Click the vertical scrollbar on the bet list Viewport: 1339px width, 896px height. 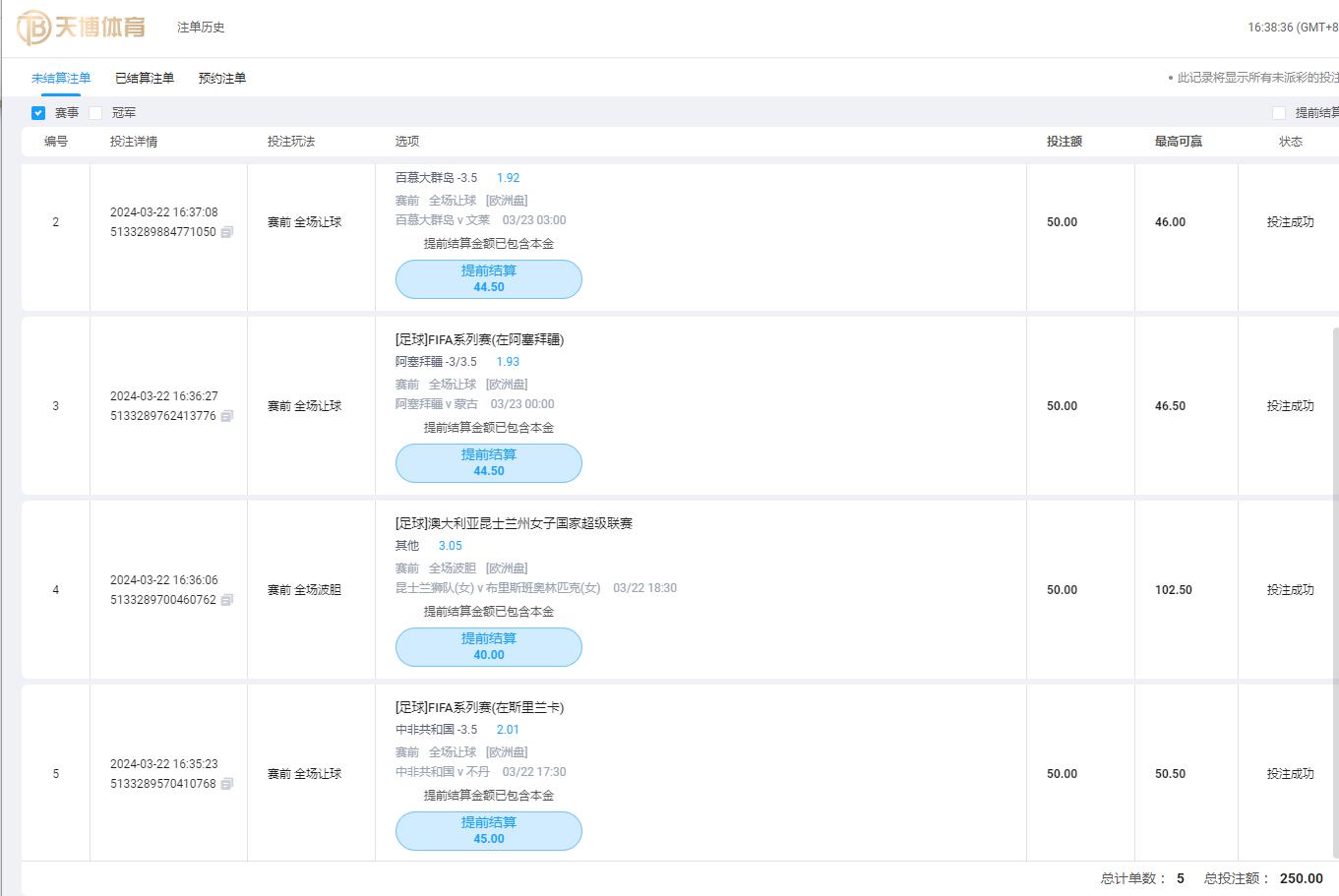(x=1334, y=590)
